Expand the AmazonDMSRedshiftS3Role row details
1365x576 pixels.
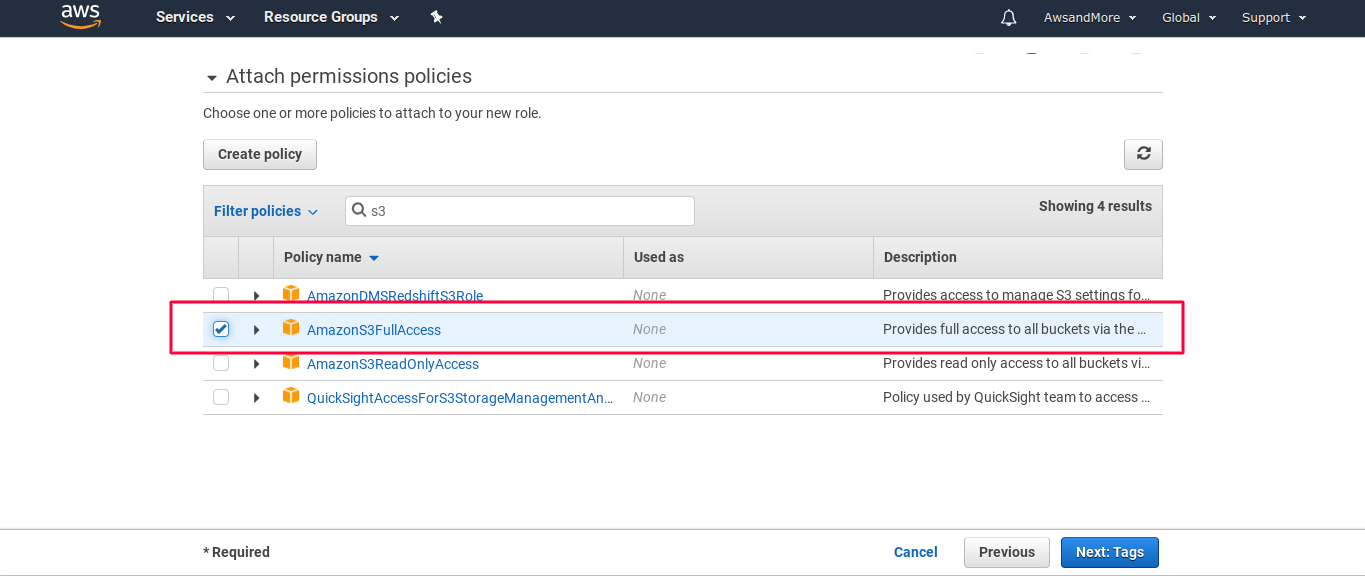click(x=256, y=296)
